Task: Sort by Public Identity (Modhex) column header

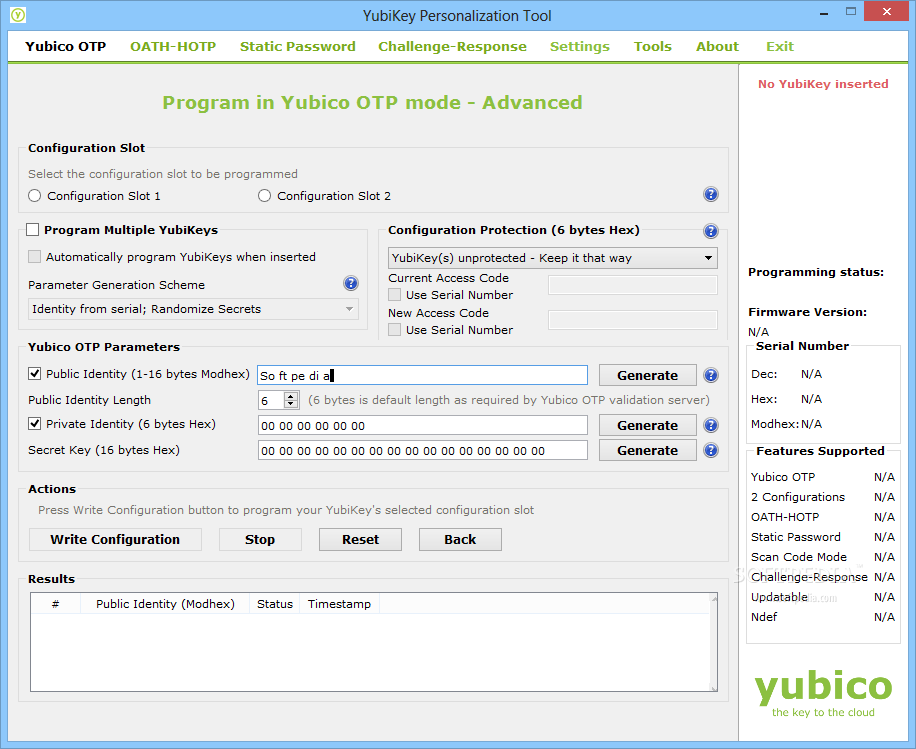Action: click(x=165, y=604)
